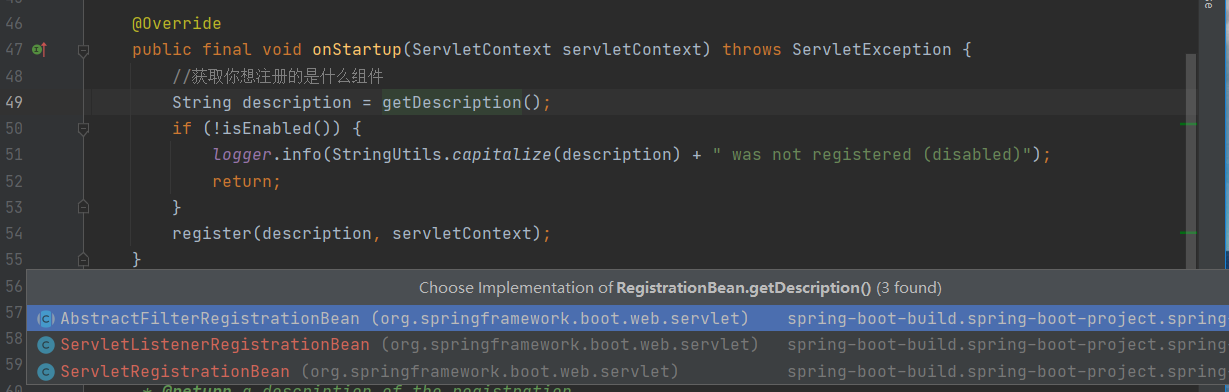Click the module path in the ServletRegistrationBean row
Image resolution: width=1229 pixels, height=392 pixels.
click(1007, 371)
